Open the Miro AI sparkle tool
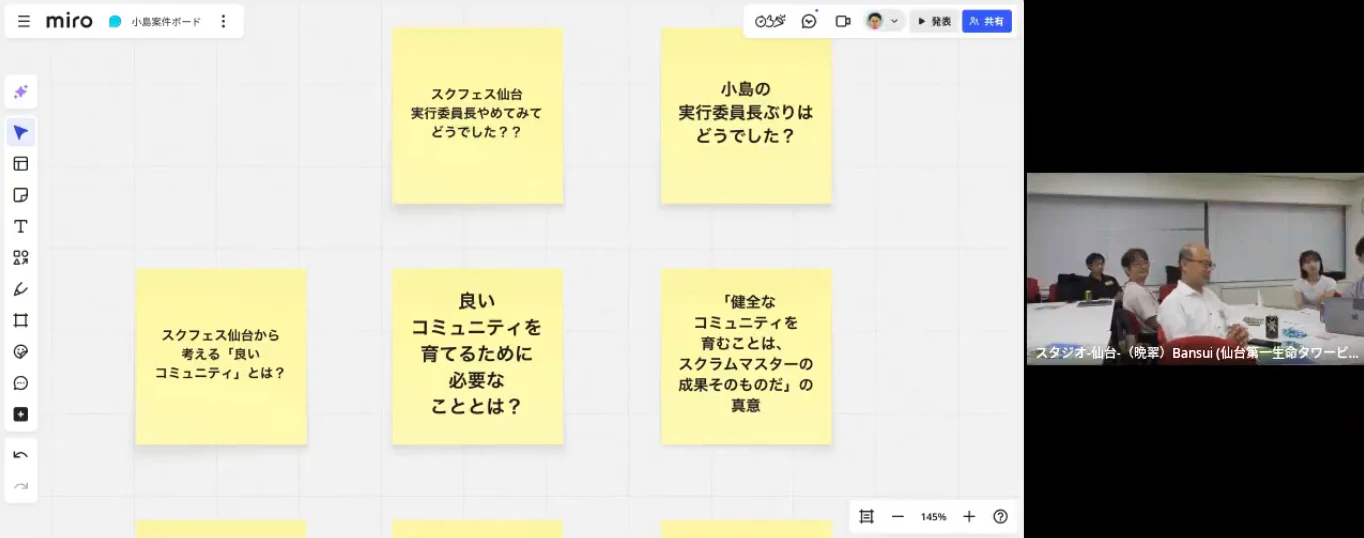Screen dimensions: 1364x538 click(x=20, y=92)
